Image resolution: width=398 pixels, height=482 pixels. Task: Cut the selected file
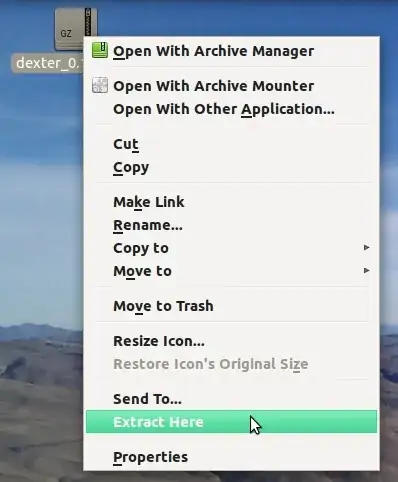click(231, 144)
